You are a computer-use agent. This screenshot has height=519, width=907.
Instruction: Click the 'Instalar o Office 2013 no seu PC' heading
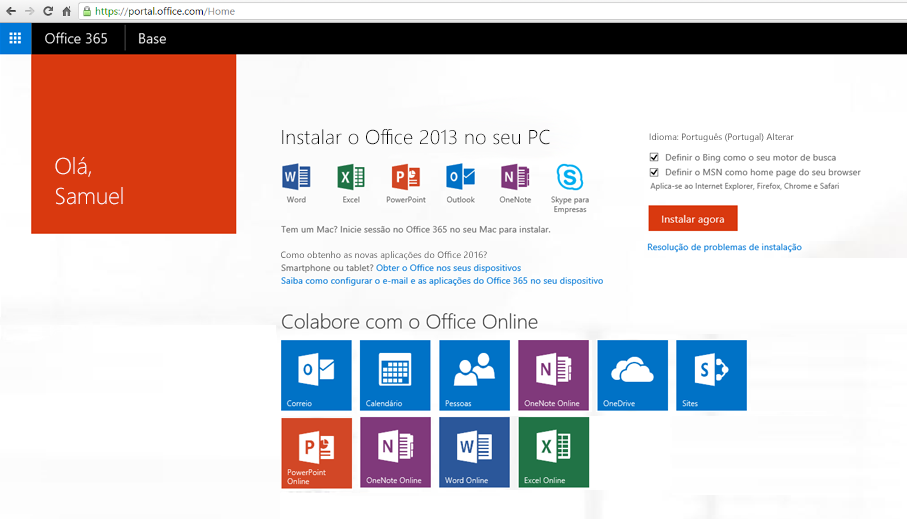click(x=415, y=137)
